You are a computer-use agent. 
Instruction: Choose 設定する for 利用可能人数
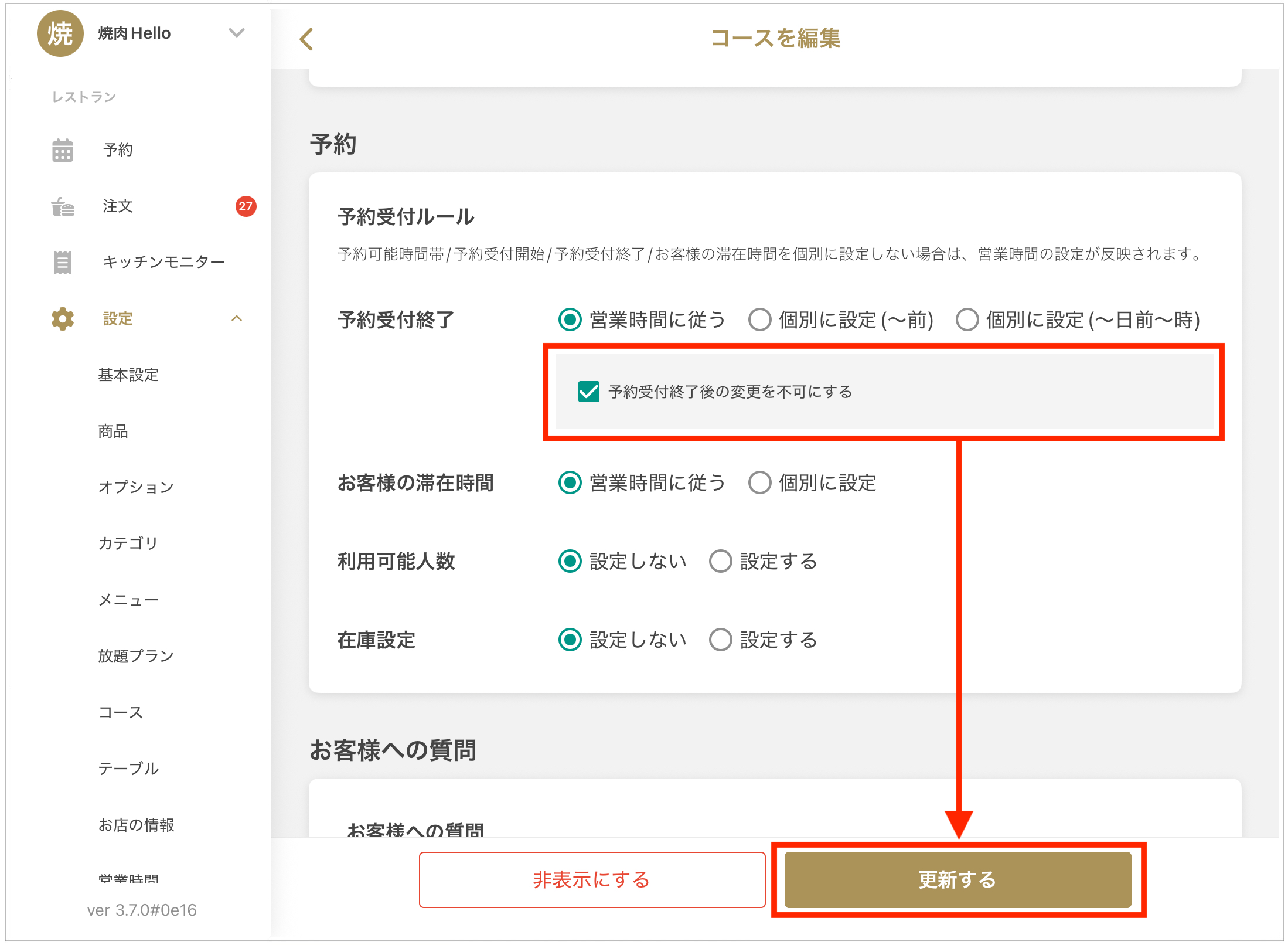(721, 562)
